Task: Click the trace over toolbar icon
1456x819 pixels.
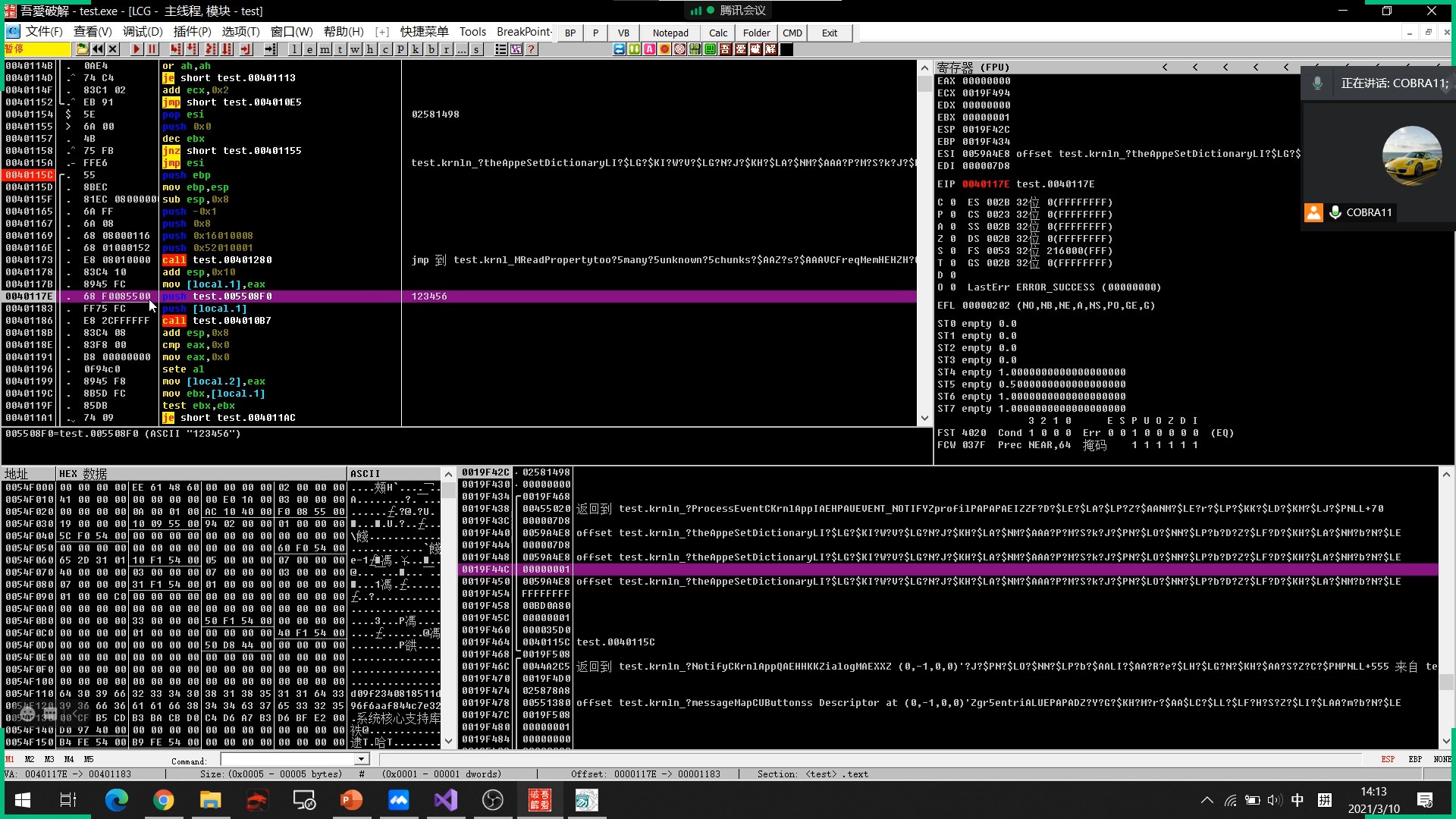Action: click(x=227, y=49)
